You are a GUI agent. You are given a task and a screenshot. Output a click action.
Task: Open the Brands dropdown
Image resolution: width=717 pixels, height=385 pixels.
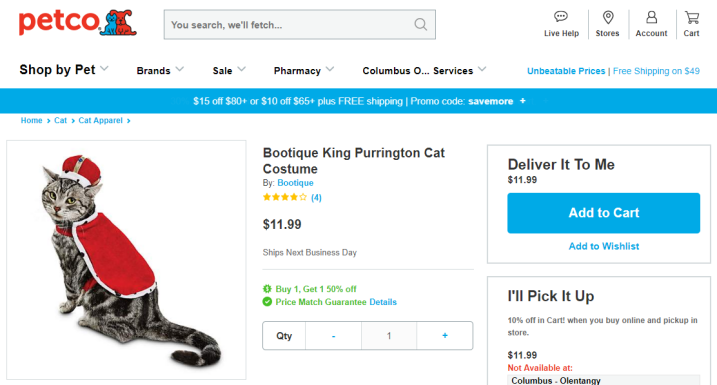160,70
